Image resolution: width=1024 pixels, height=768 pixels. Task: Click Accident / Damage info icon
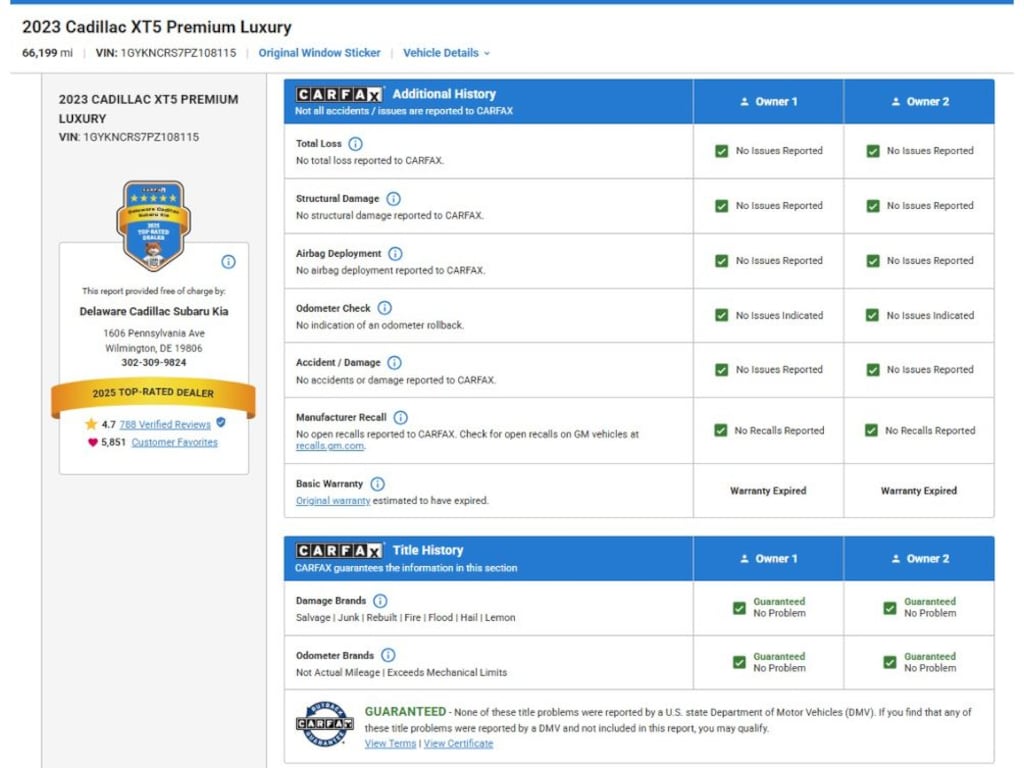pos(394,362)
